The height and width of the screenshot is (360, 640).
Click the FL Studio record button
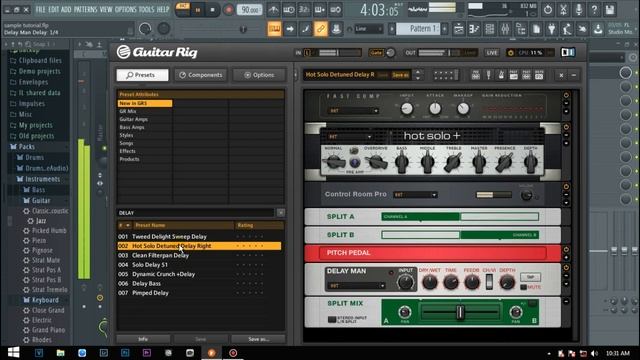[x=229, y=10]
